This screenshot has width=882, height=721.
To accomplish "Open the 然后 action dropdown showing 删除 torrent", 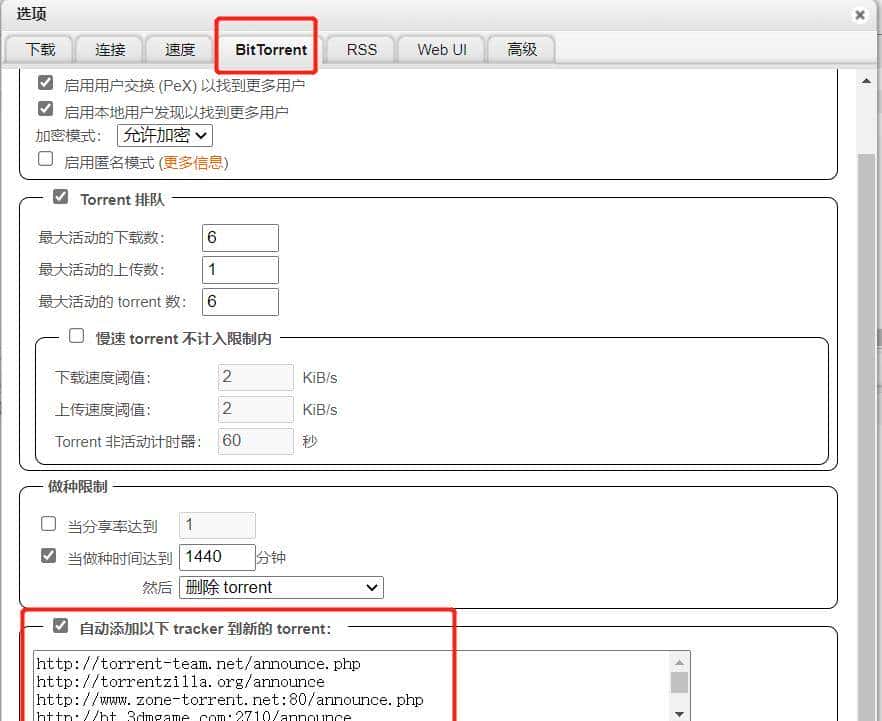I will point(281,587).
